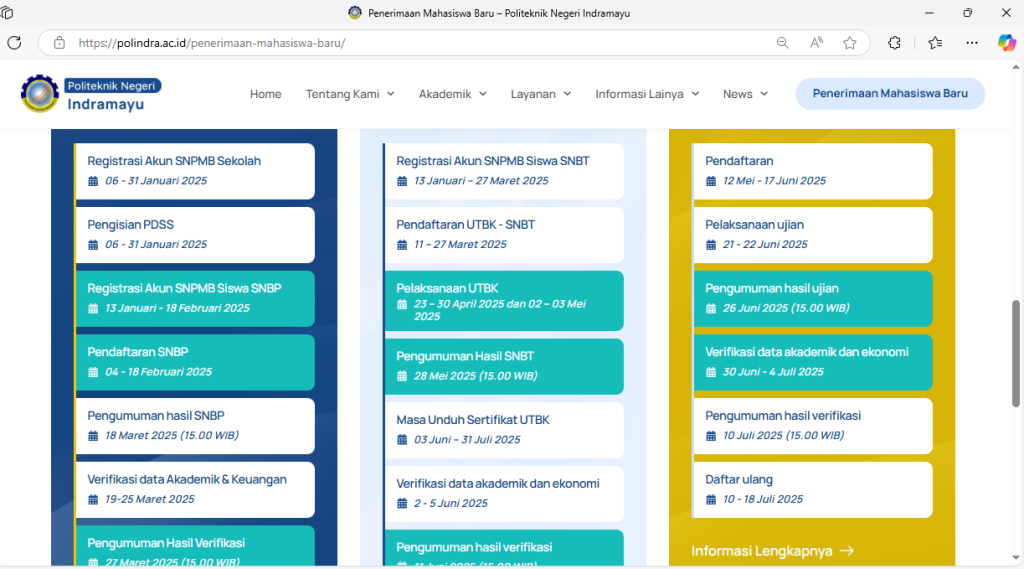
Task: Click the read aloud icon in address bar
Action: coord(816,43)
